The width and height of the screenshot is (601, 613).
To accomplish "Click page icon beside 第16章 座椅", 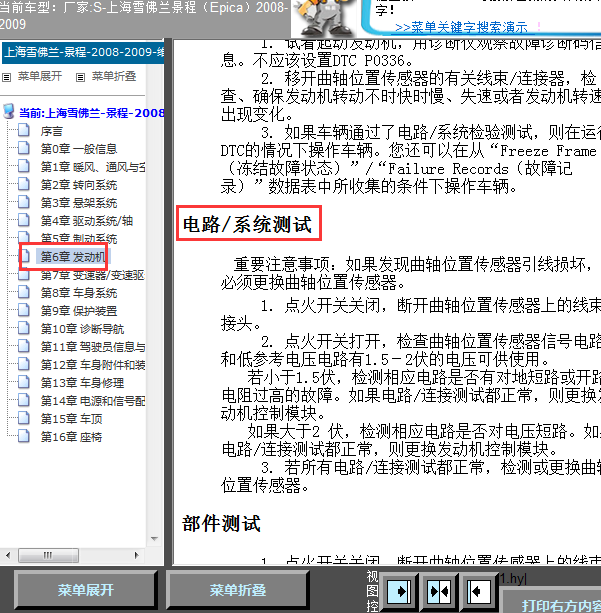I will click(x=26, y=437).
